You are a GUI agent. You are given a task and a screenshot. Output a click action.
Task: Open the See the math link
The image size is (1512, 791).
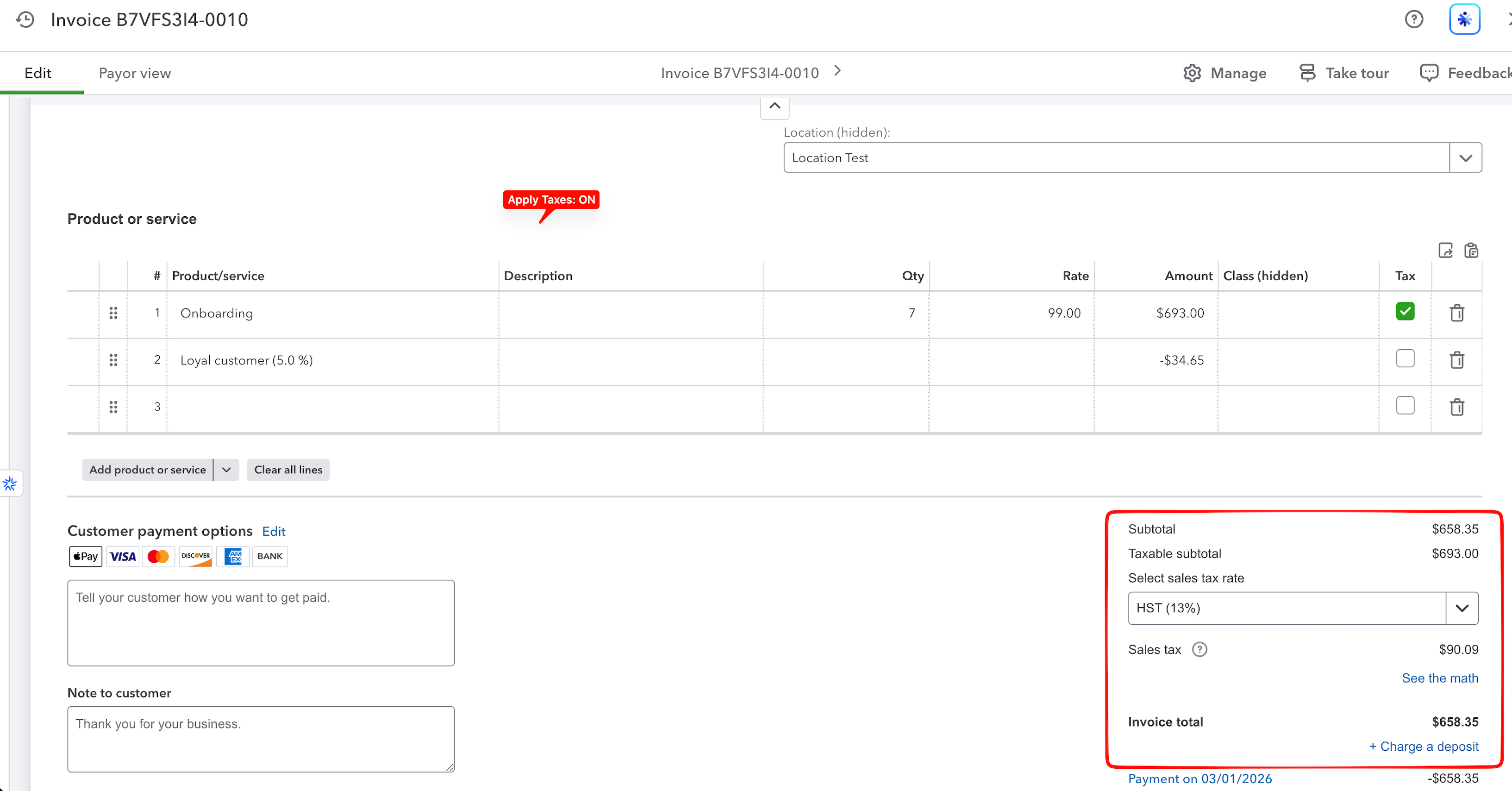[1439, 678]
